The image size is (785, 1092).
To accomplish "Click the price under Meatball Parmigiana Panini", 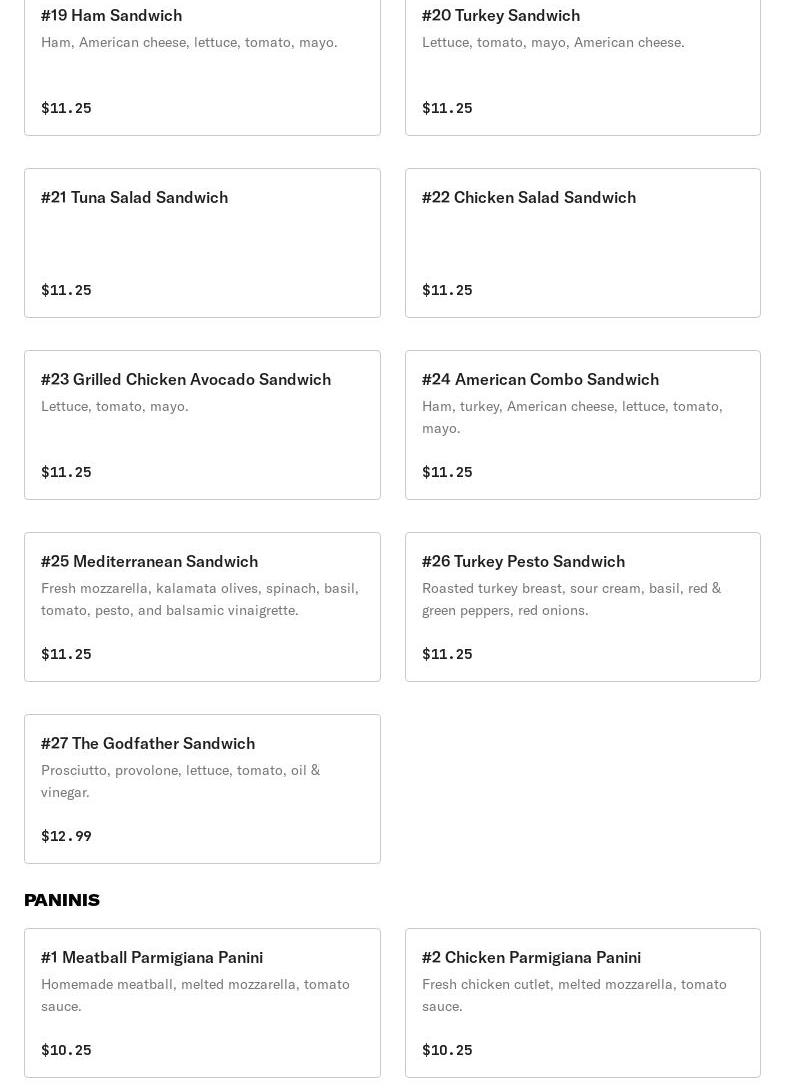I will pyautogui.click(x=66, y=1050).
